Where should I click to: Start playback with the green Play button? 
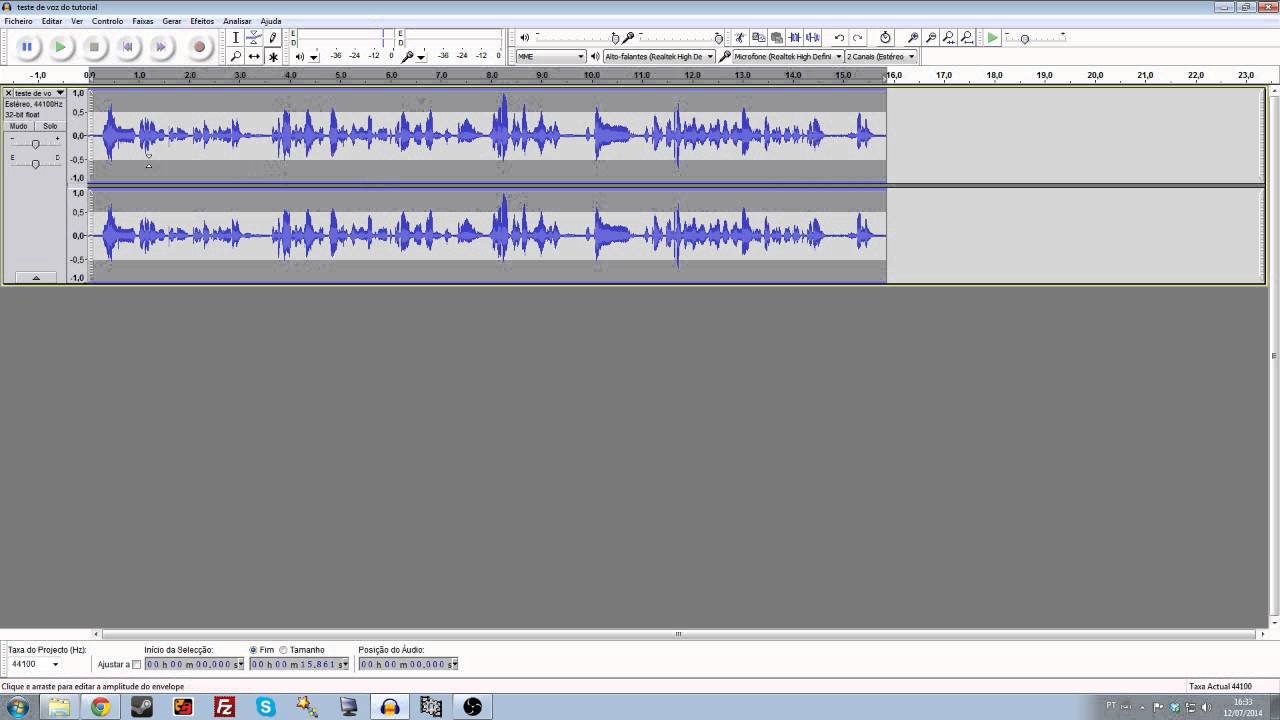click(60, 46)
